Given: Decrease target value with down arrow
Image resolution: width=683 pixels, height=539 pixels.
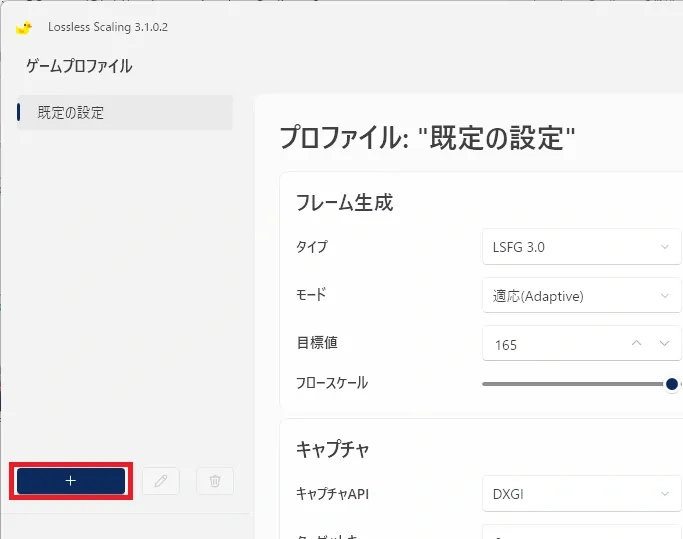Looking at the screenshot, I should 664,343.
